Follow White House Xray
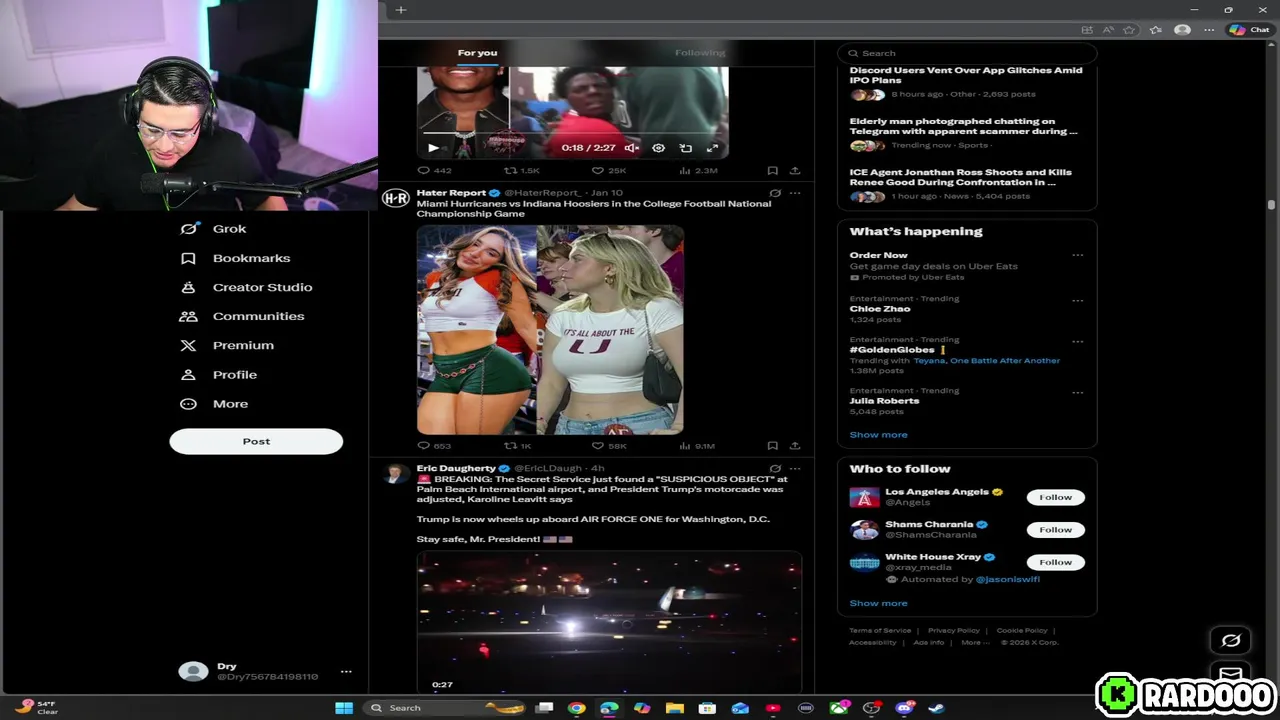This screenshot has width=1280, height=720. point(1055,562)
